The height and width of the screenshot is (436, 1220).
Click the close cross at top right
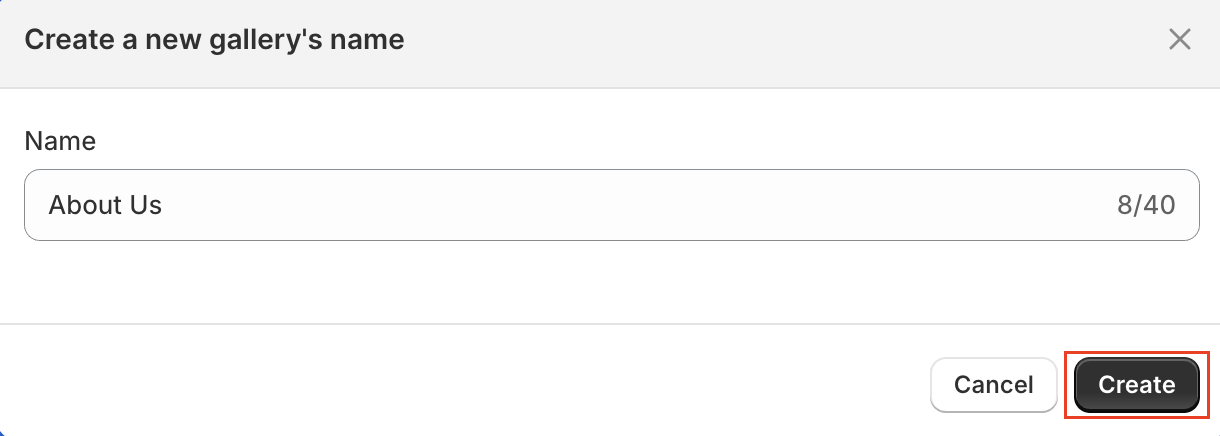pos(1180,40)
